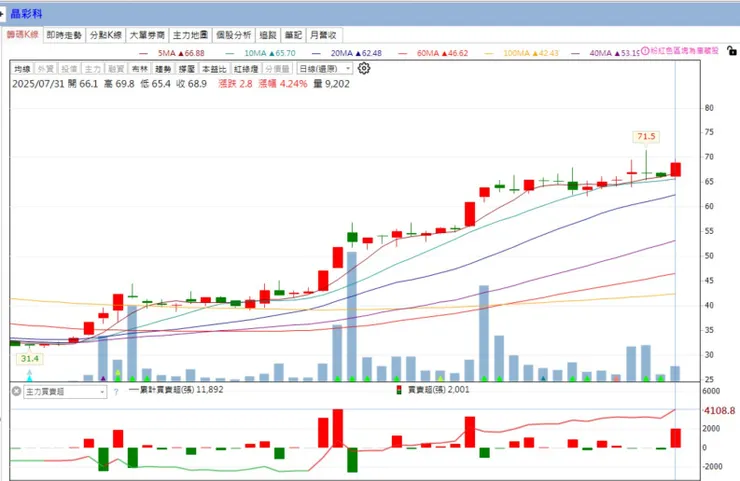Open the chart settings gear icon

(364, 68)
